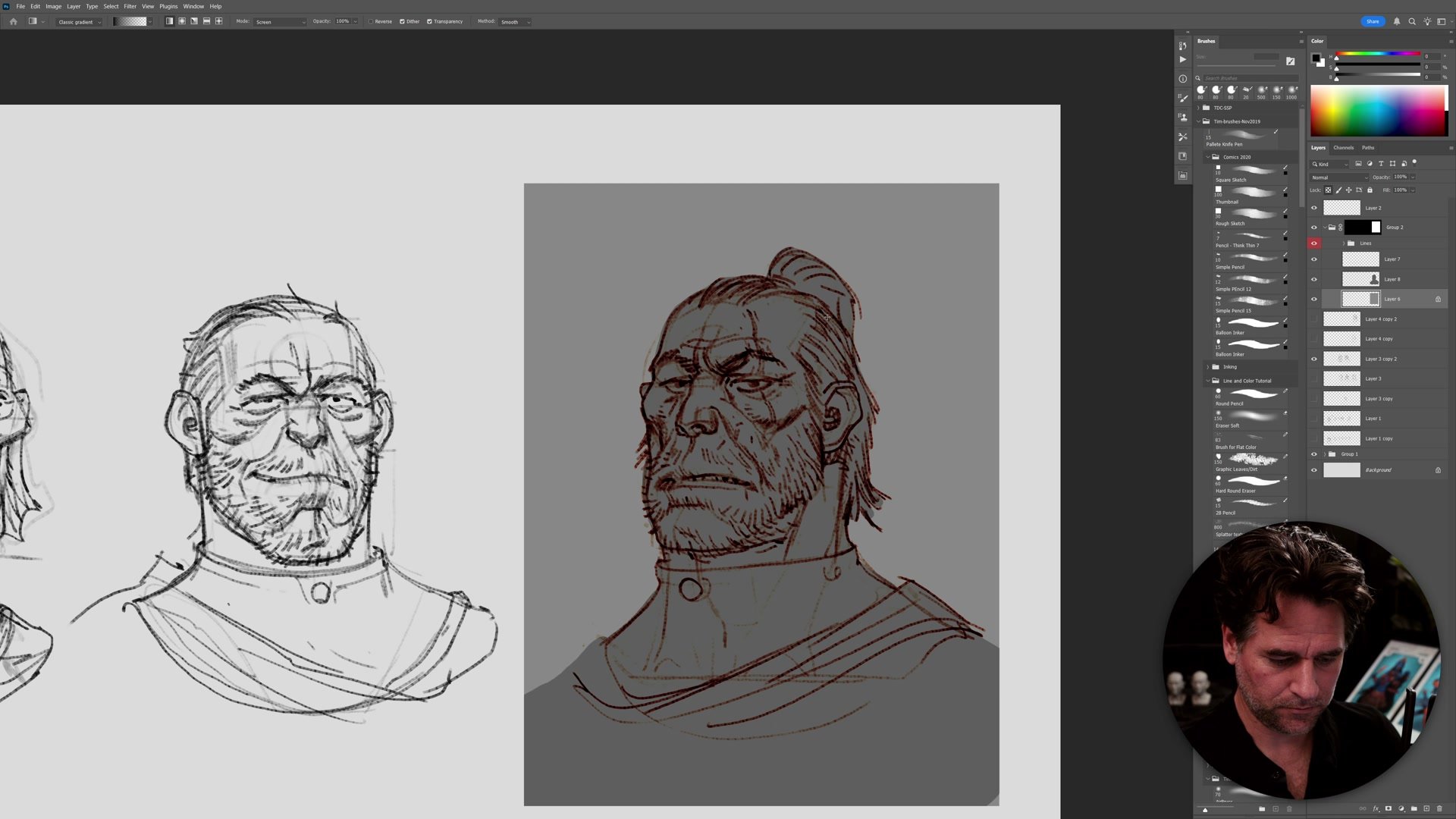Filter layers by shape layers icon
The width and height of the screenshot is (1456, 819).
tap(1392, 164)
